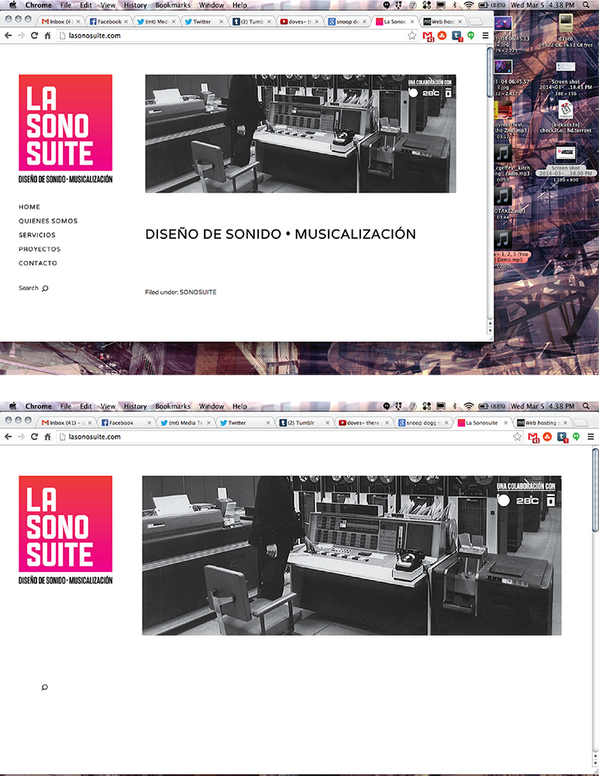
Task: Open the QUIENES SOMOS page link
Action: point(48,221)
